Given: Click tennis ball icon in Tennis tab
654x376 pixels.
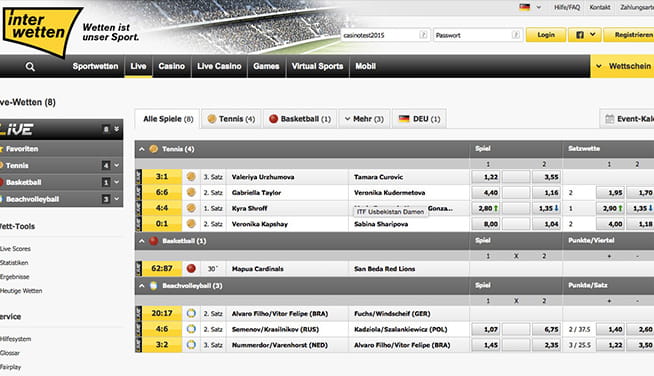Looking at the screenshot, I should coord(212,119).
